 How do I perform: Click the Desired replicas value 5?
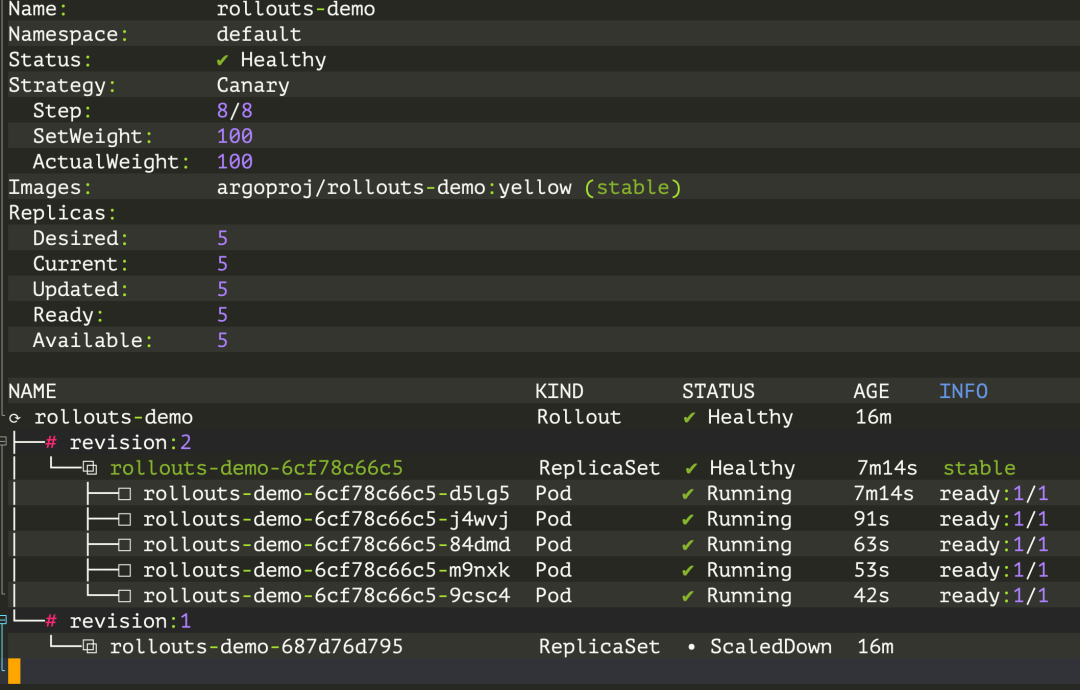tap(222, 238)
